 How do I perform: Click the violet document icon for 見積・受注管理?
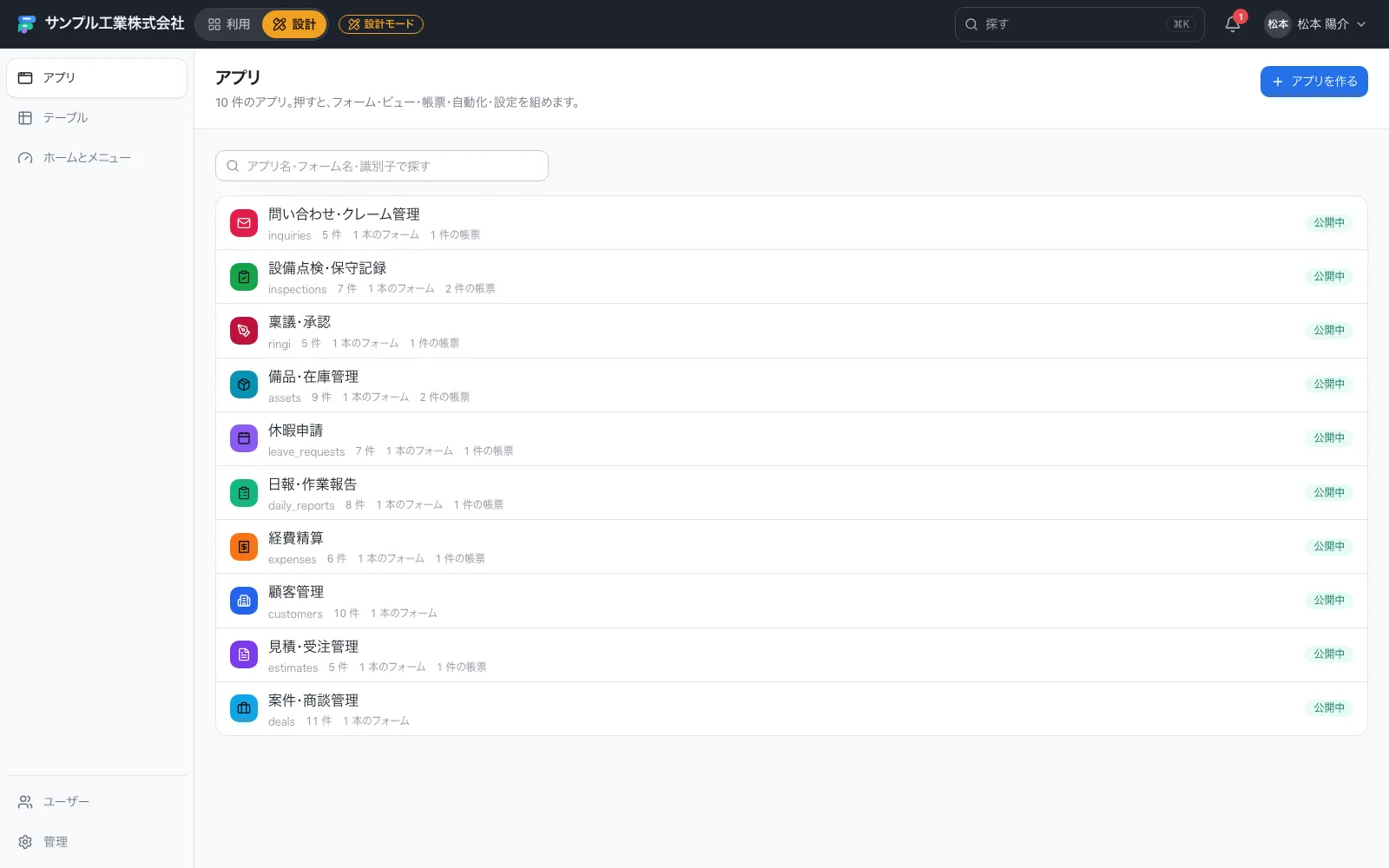point(244,654)
